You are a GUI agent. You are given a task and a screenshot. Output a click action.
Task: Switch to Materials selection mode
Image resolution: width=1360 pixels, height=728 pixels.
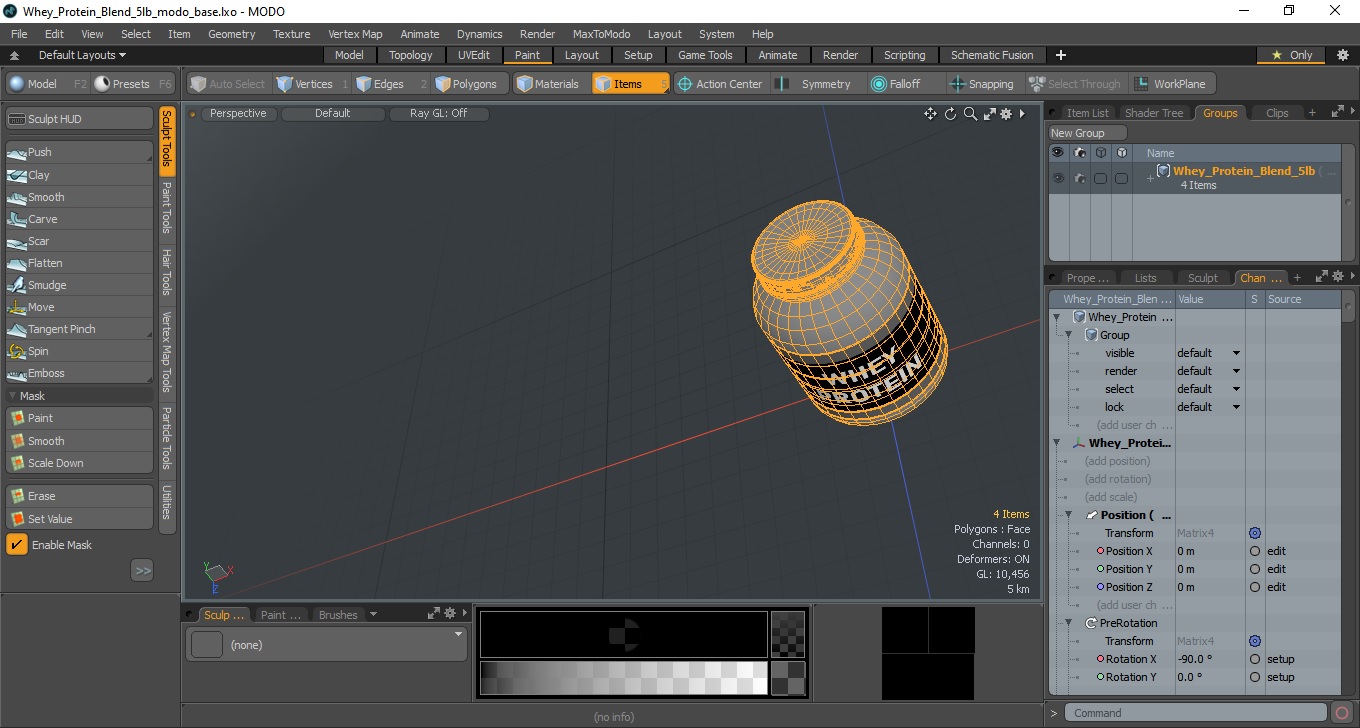click(x=550, y=84)
